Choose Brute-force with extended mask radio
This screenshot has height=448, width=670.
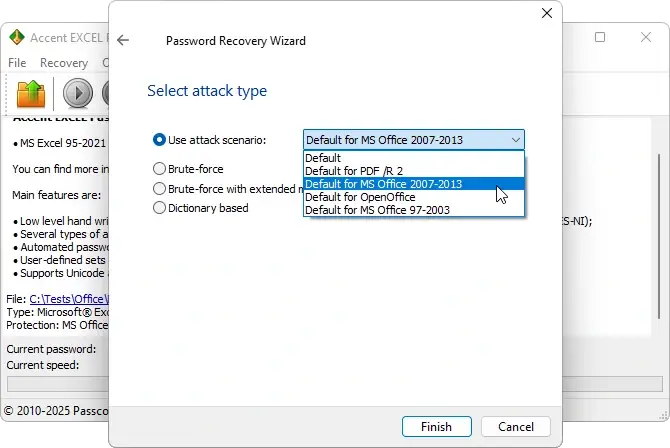click(159, 189)
